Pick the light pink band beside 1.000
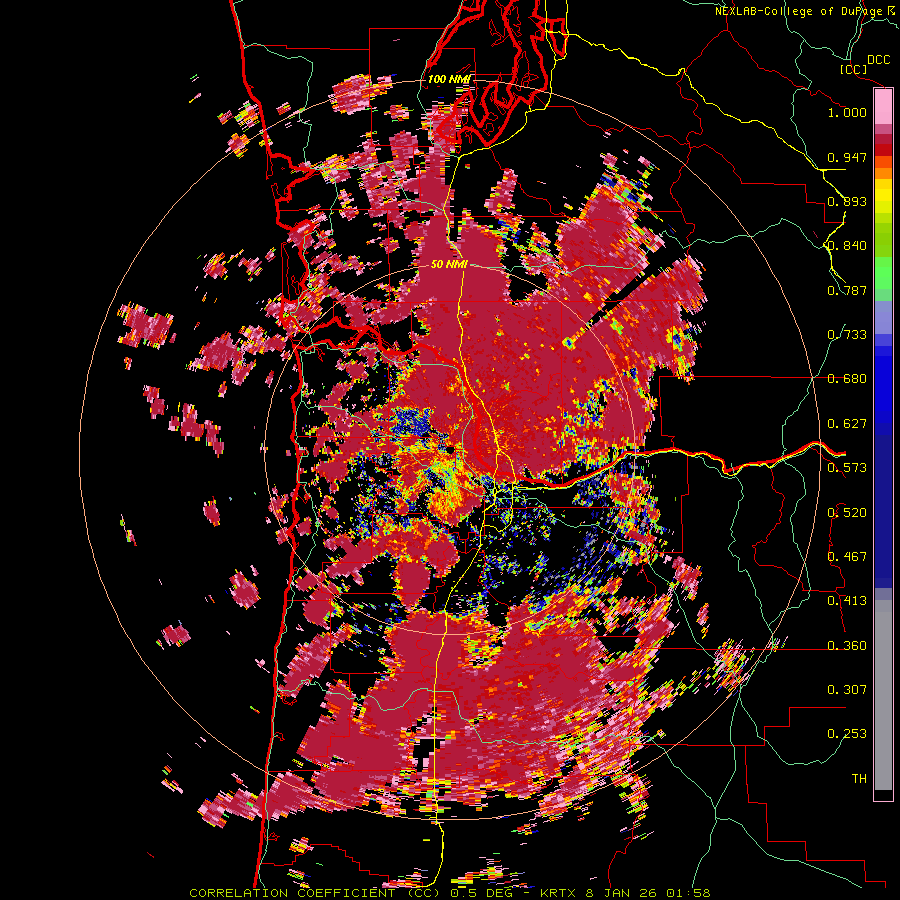900x900 pixels. coord(883,107)
